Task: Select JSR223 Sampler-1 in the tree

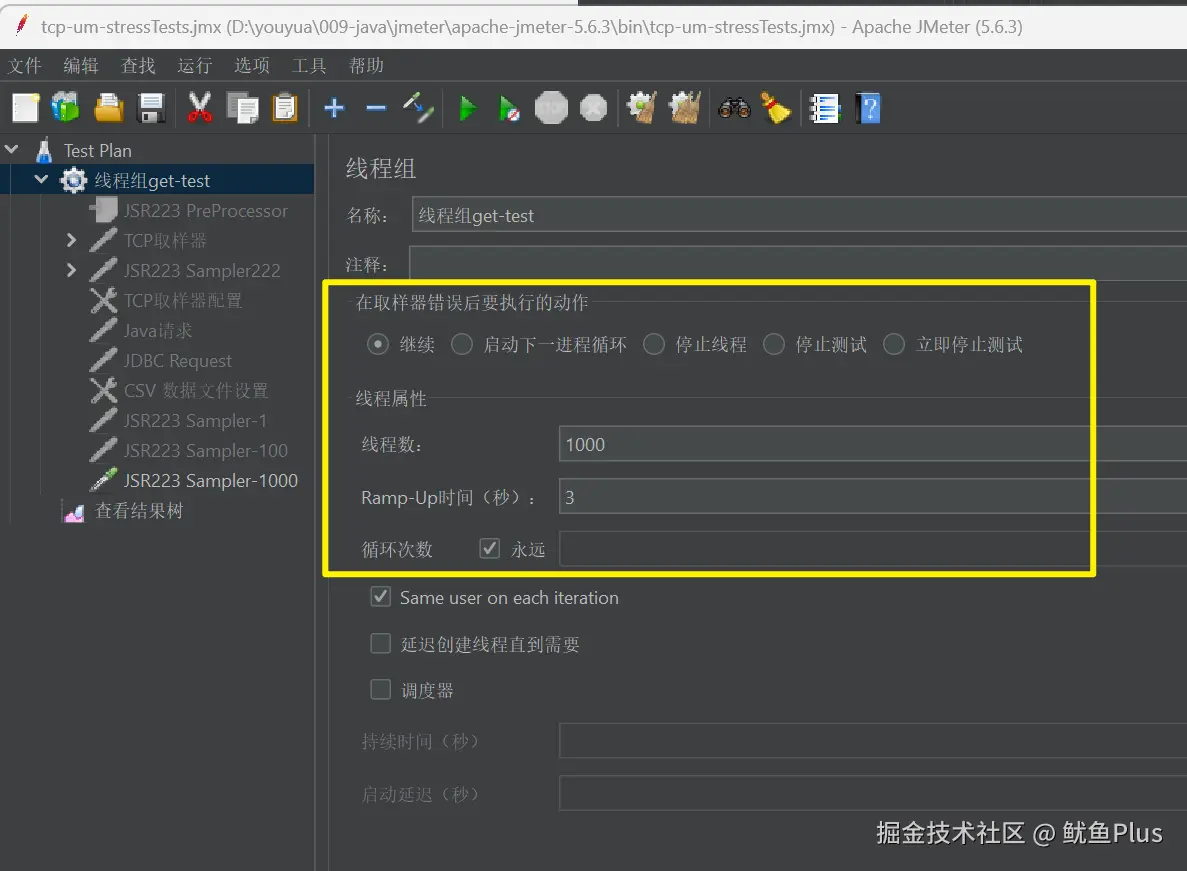Action: point(195,421)
